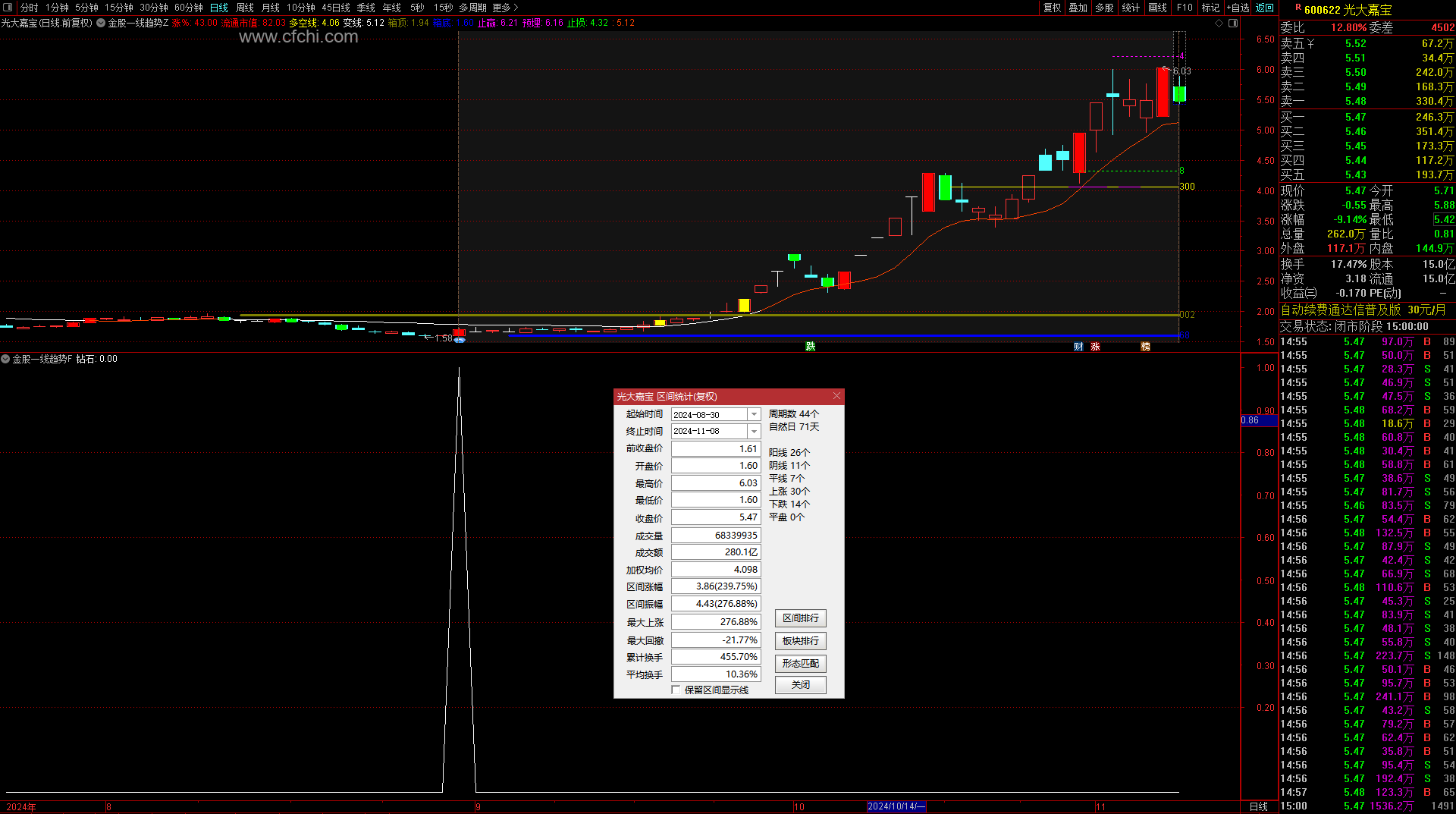The height and width of the screenshot is (814, 1456).
Task: Click the 统计 toolbar button
Action: [1131, 8]
